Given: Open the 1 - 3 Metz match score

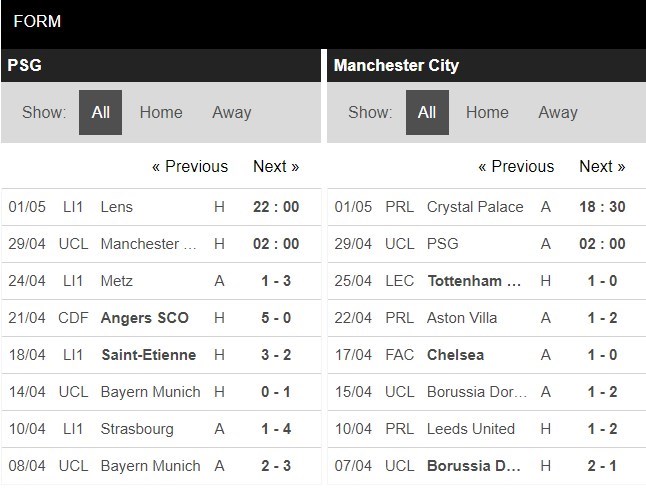Looking at the screenshot, I should coord(276,281).
